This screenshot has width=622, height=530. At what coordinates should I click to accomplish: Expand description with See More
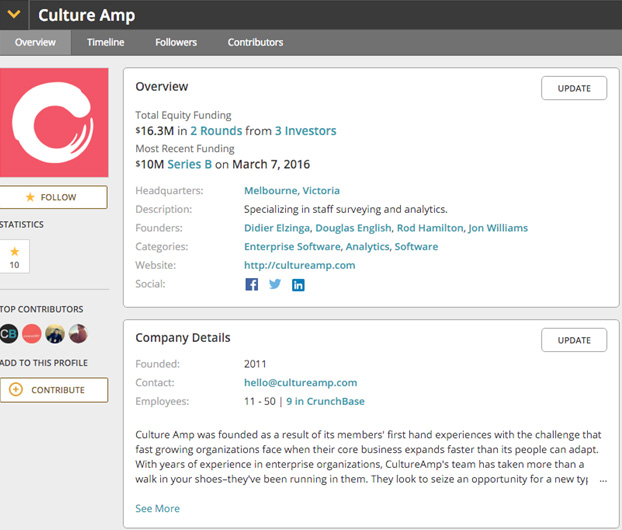tap(157, 509)
